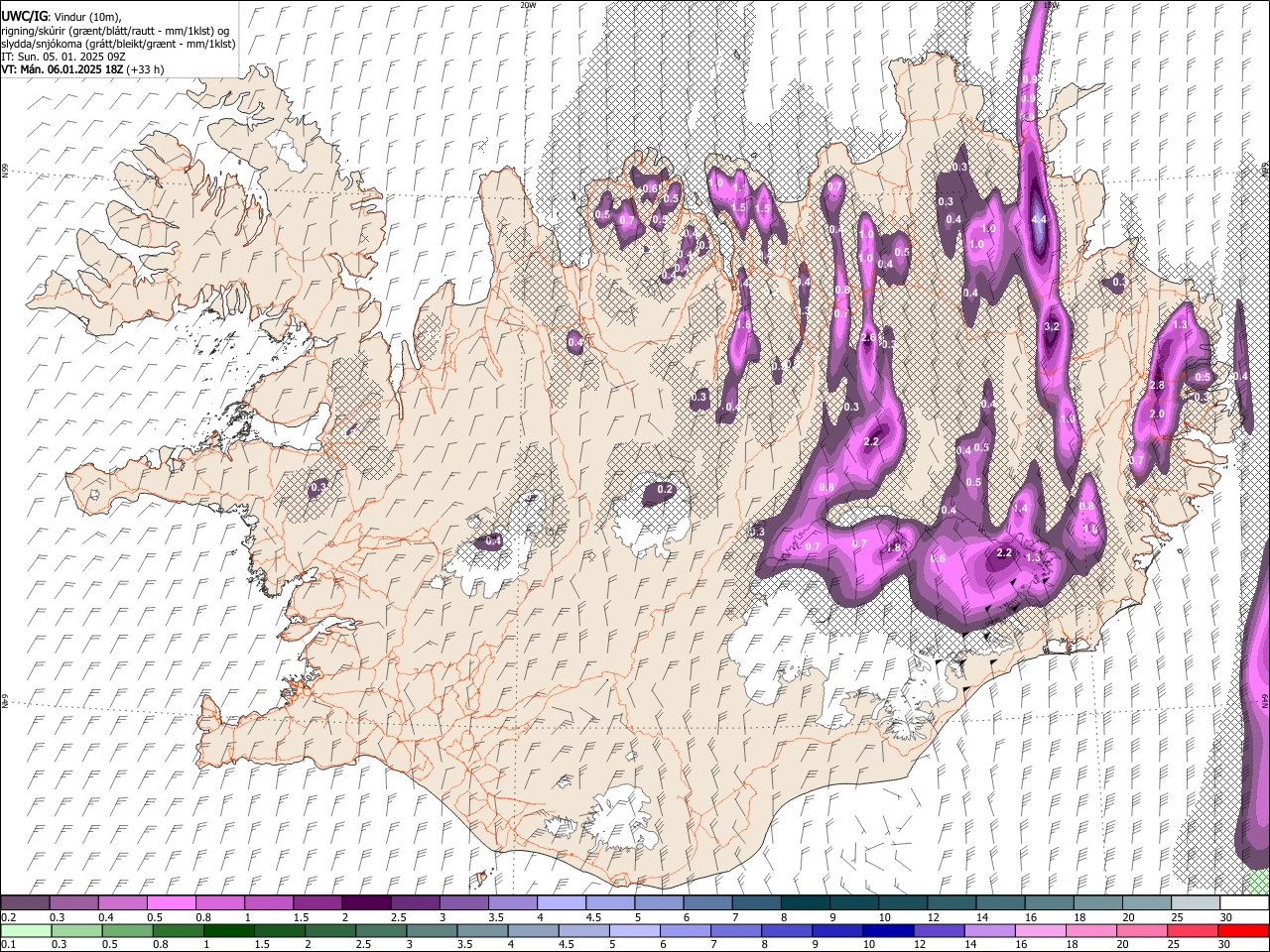
Task: Pick the 0.5 bright pink snow scale swatch
Action: pos(171,903)
